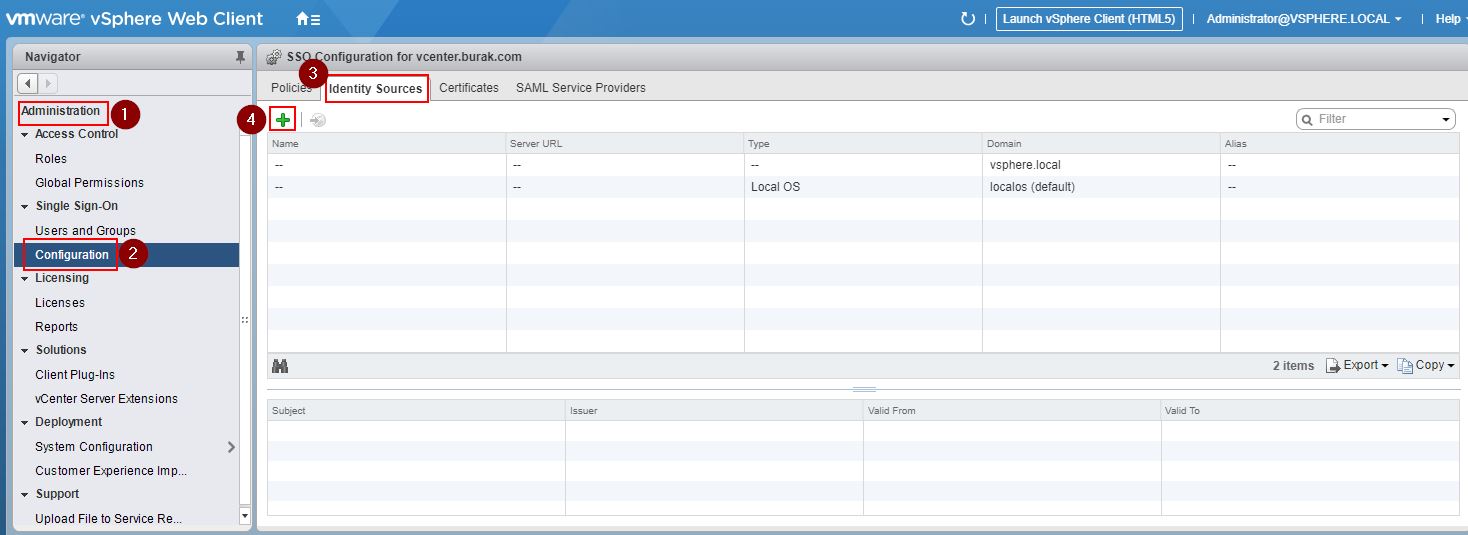Sort by the Valid To column header
The image size is (1468, 535).
point(1309,411)
